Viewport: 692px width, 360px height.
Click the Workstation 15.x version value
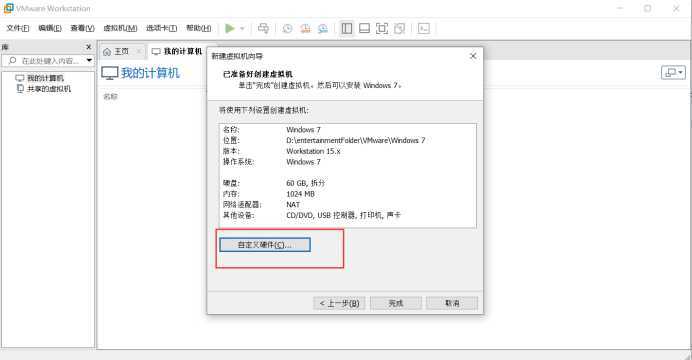(313, 151)
